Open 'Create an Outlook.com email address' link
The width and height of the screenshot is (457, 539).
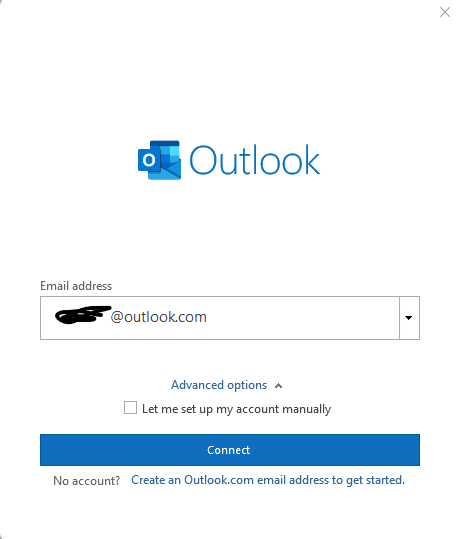click(x=268, y=480)
